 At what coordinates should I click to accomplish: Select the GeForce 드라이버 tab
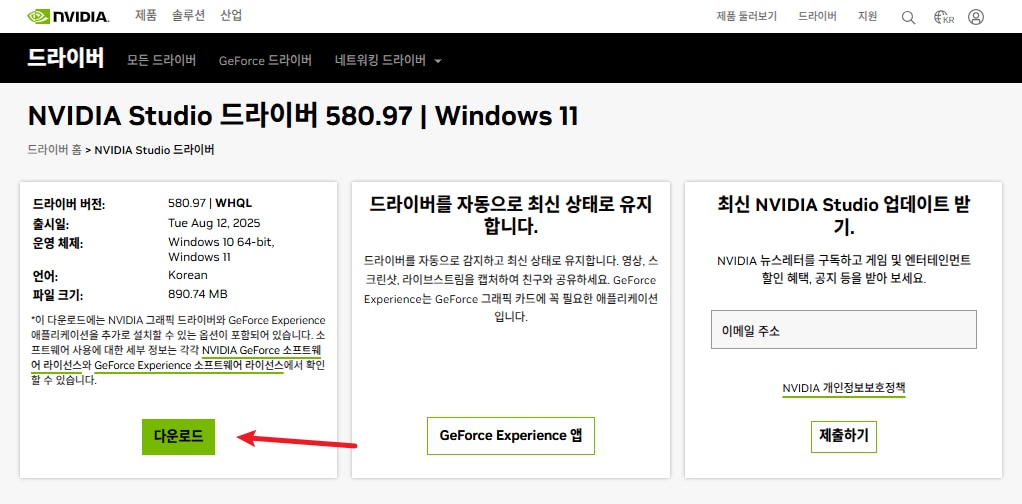(265, 60)
